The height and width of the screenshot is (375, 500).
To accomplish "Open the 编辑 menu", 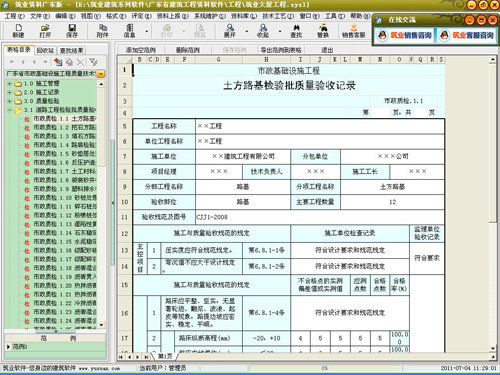I will coord(65,16).
